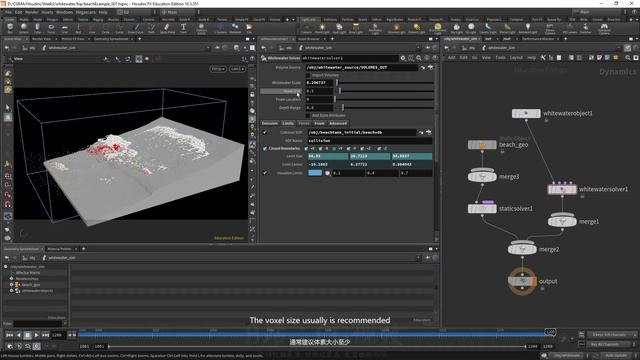This screenshot has height=360, width=640.
Task: Select the whitewatersolver1 node
Action: pos(562,189)
